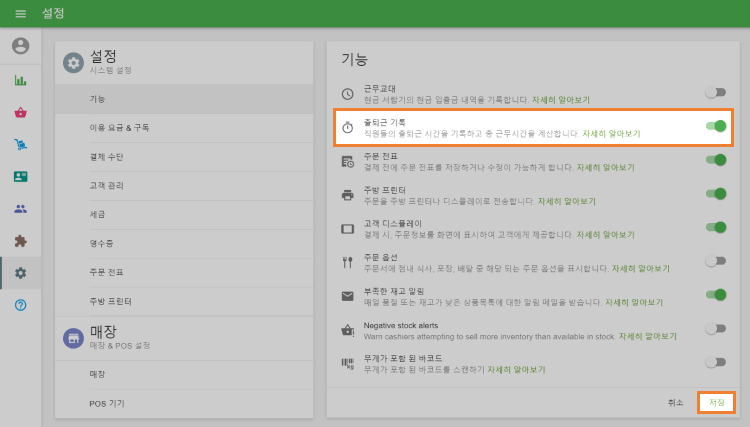Enable the 근무교대 toggle

coord(714,93)
